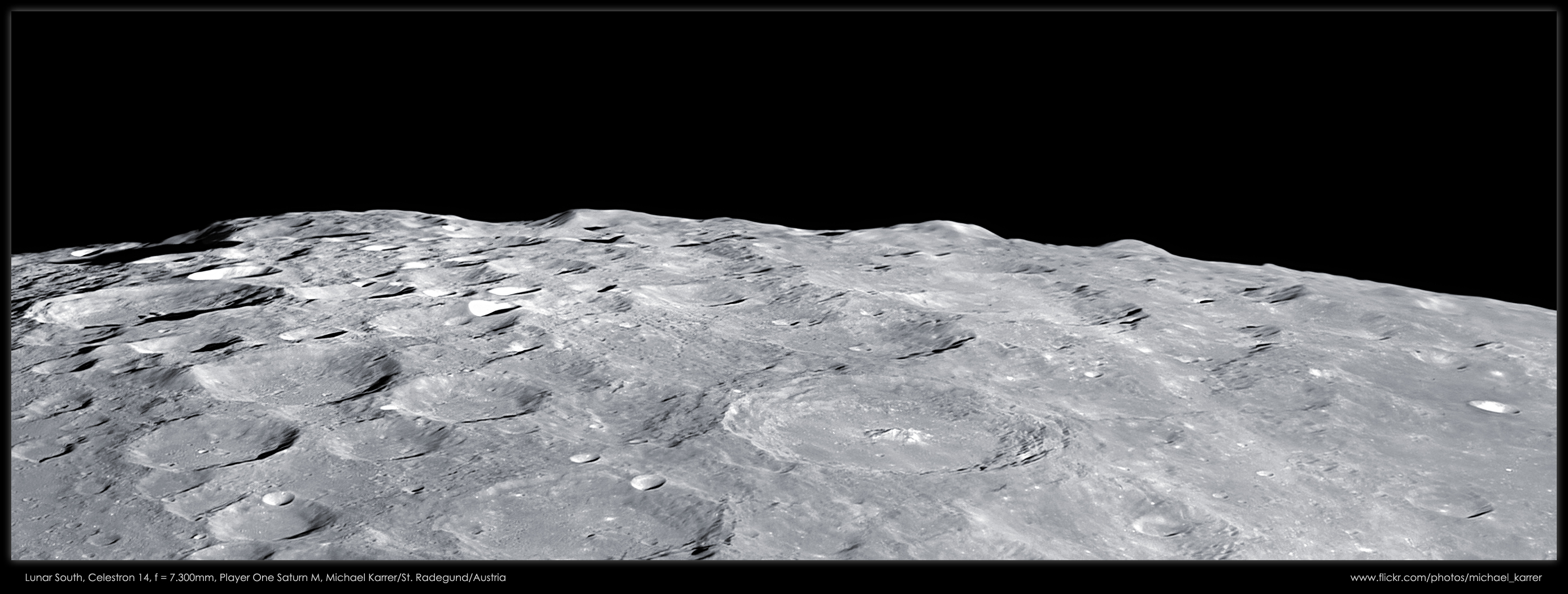The width and height of the screenshot is (1568, 594).
Task: Click the bright central peak of the large crater
Action: point(894,434)
